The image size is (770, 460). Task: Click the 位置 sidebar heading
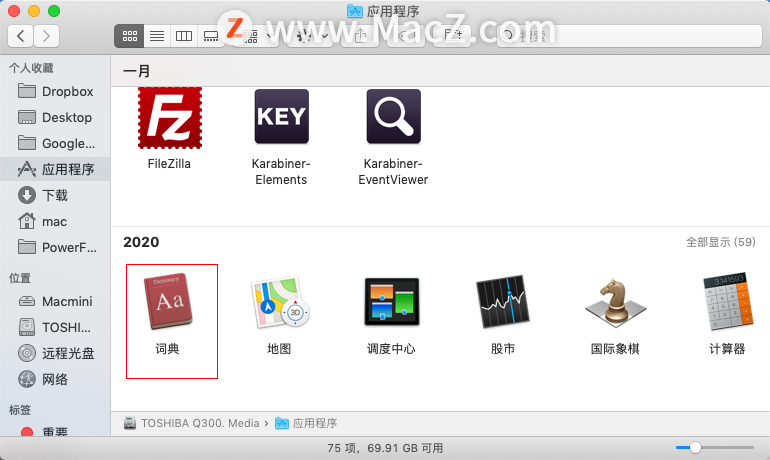pos(20,278)
